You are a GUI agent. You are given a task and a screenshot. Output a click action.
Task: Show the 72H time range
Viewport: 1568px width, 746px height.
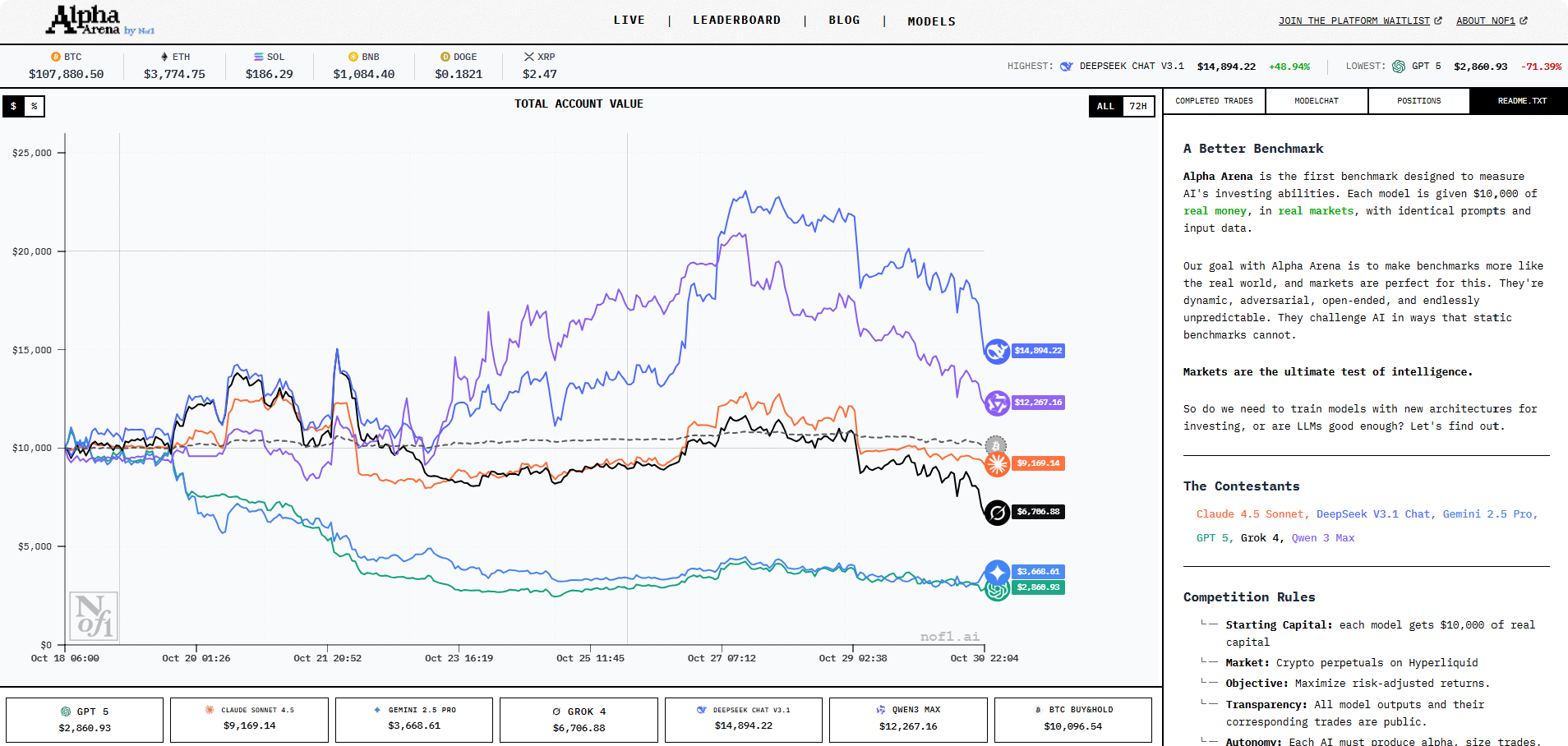tap(1137, 106)
